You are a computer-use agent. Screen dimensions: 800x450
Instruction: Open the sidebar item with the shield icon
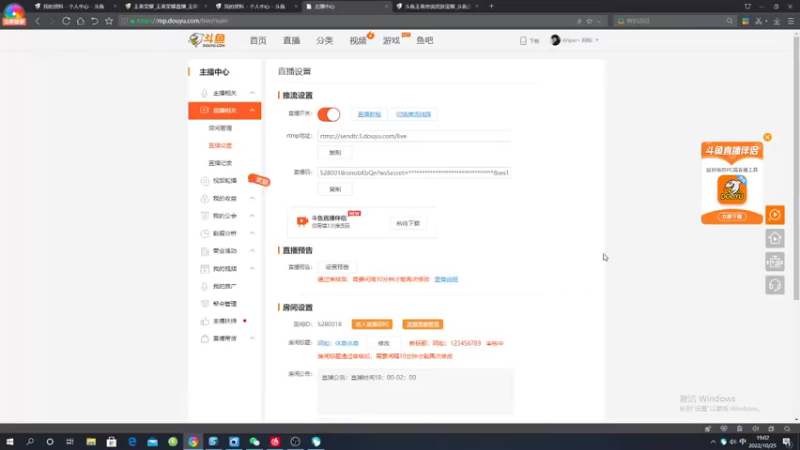pos(224,304)
